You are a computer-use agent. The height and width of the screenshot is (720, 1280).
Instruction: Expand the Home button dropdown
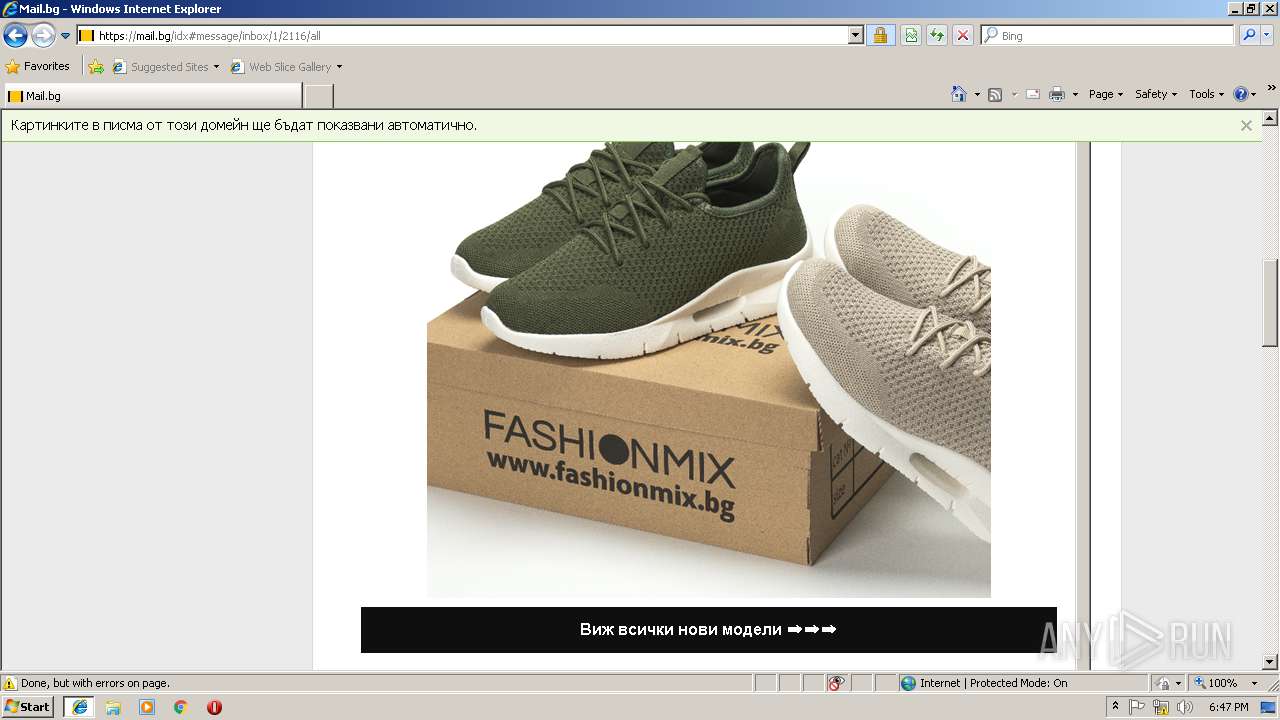977,95
